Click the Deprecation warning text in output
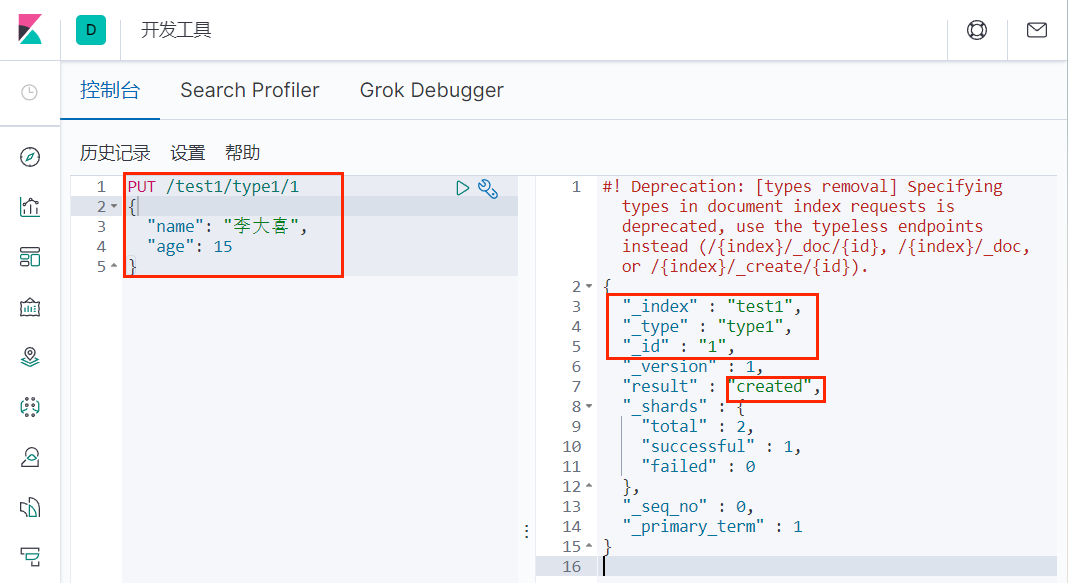 click(816, 226)
